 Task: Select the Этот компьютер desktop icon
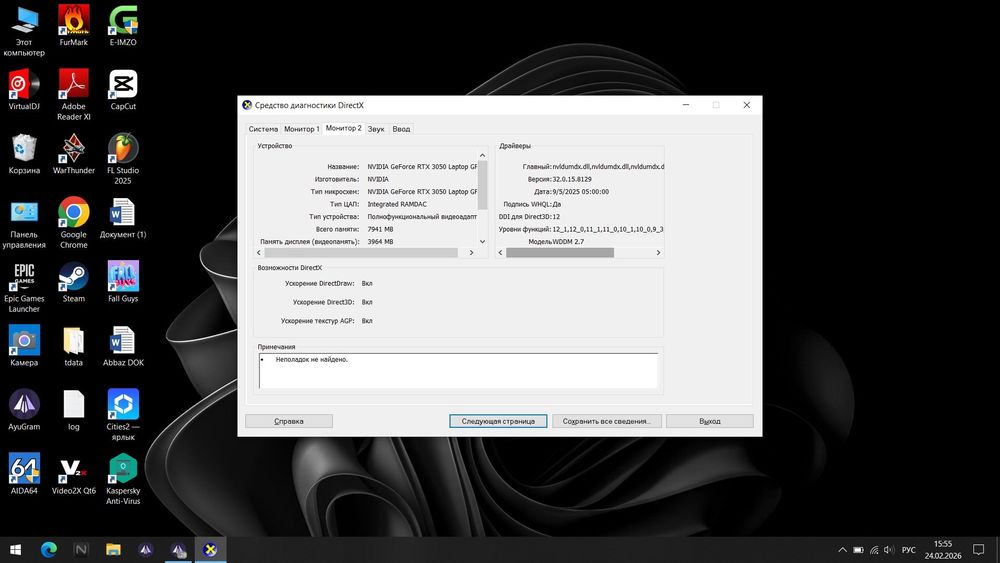(x=24, y=31)
